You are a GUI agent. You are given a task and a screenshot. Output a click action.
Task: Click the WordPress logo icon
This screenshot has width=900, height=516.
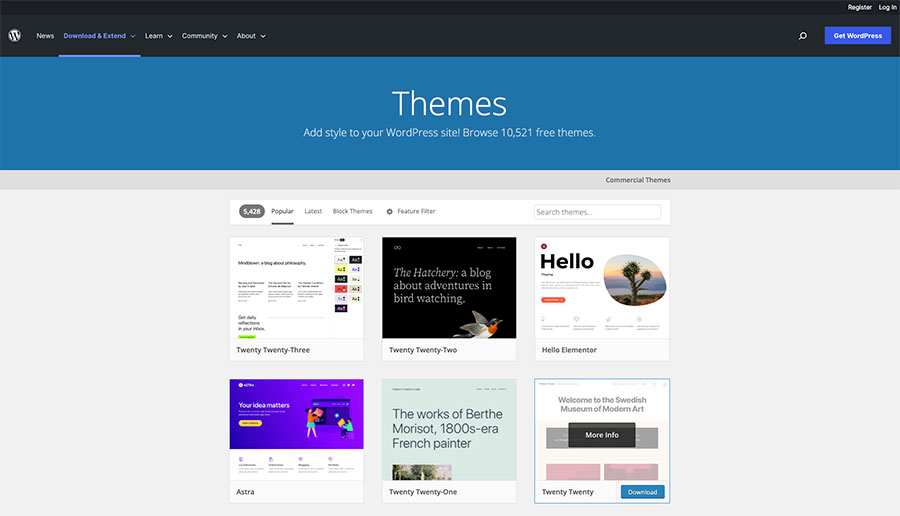(x=15, y=36)
